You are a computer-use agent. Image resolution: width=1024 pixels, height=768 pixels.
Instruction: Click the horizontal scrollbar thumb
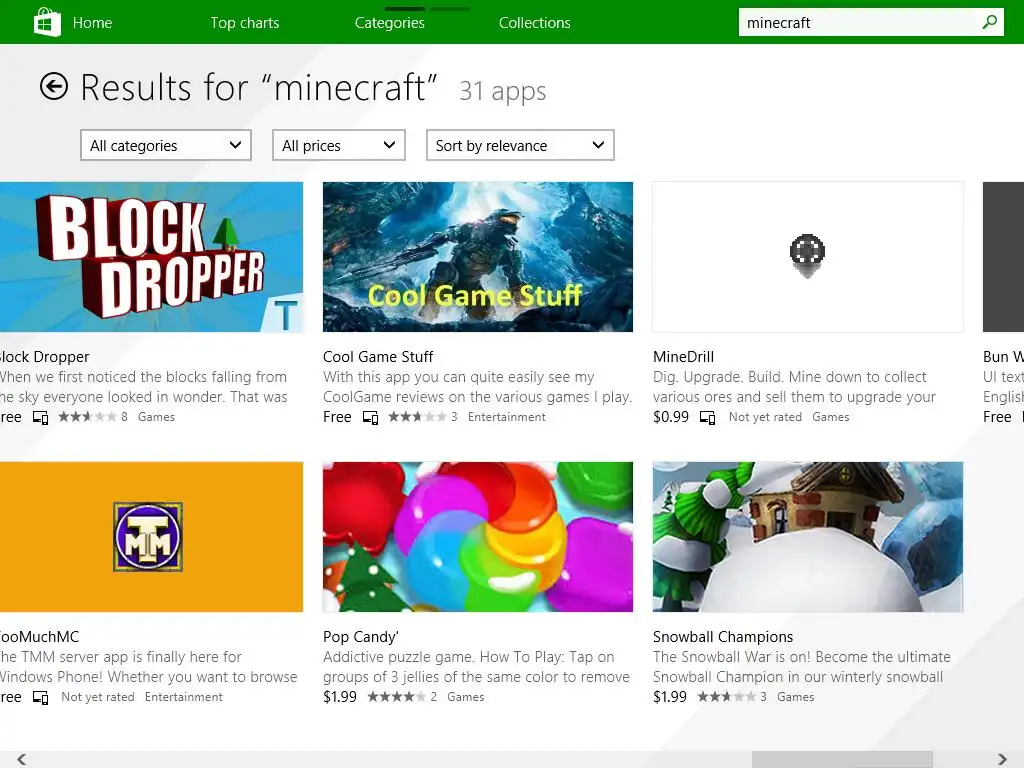(x=842, y=760)
